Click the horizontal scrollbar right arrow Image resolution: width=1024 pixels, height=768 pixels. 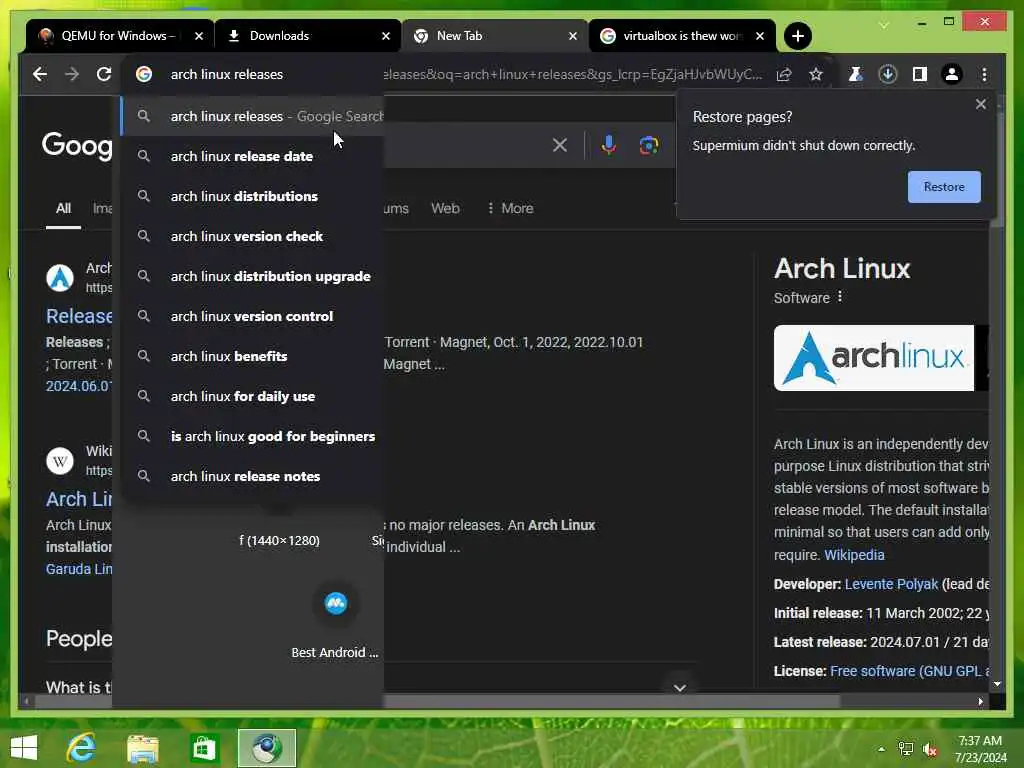(x=980, y=701)
